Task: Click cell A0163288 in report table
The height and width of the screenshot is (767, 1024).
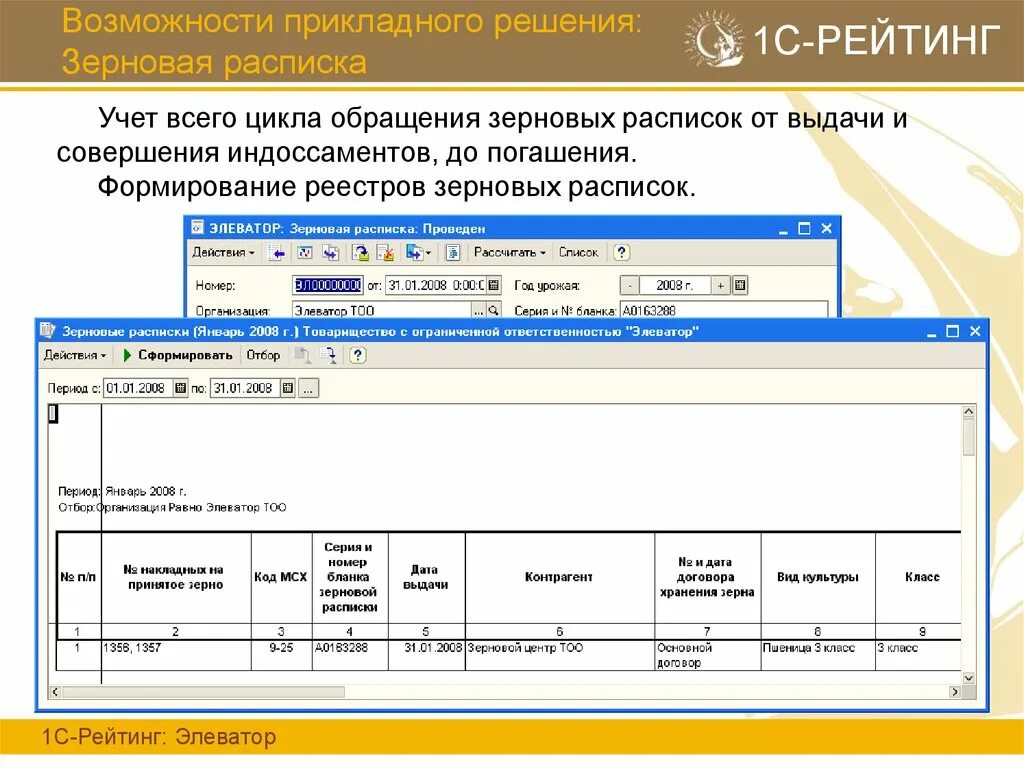Action: coord(350,655)
